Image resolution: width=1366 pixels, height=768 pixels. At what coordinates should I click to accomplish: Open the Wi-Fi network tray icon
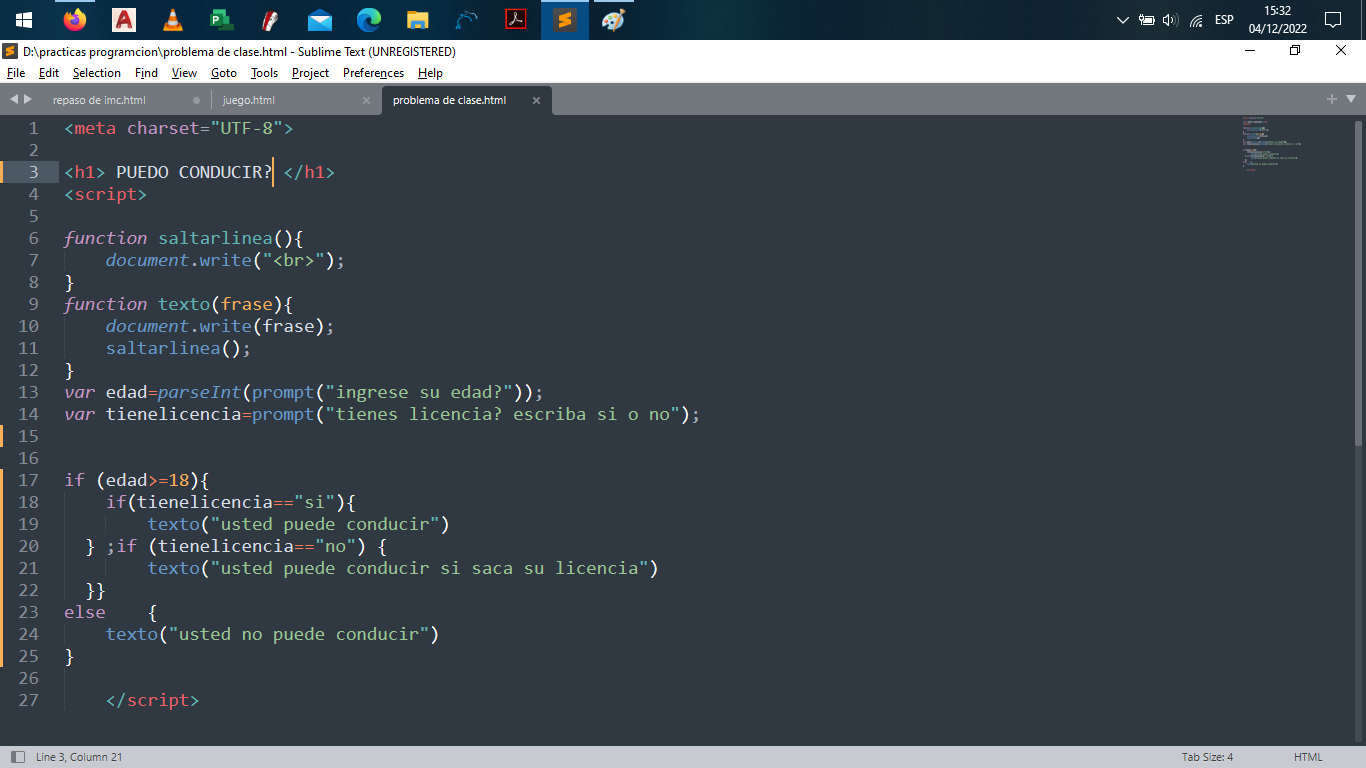tap(1196, 20)
